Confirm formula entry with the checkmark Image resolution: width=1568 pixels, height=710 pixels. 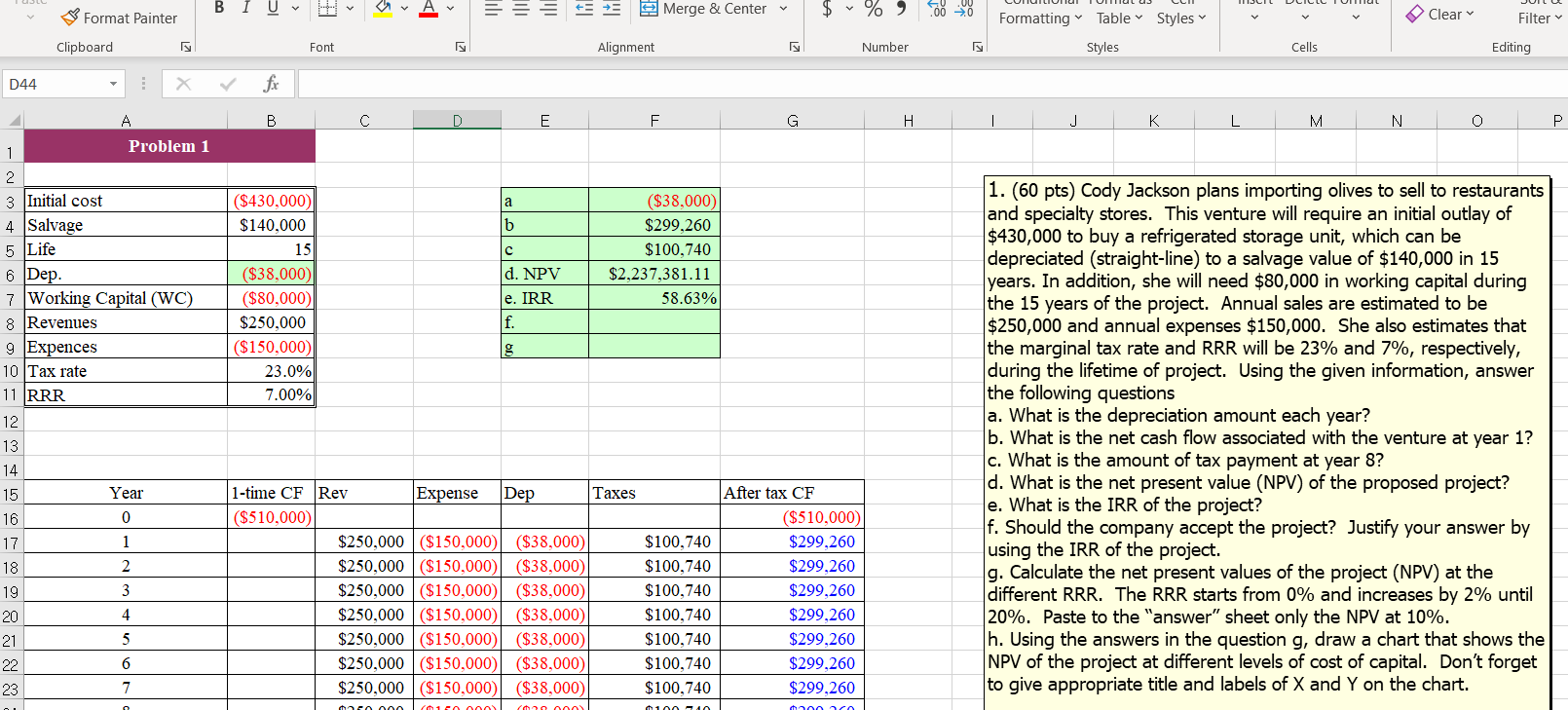pos(228,84)
